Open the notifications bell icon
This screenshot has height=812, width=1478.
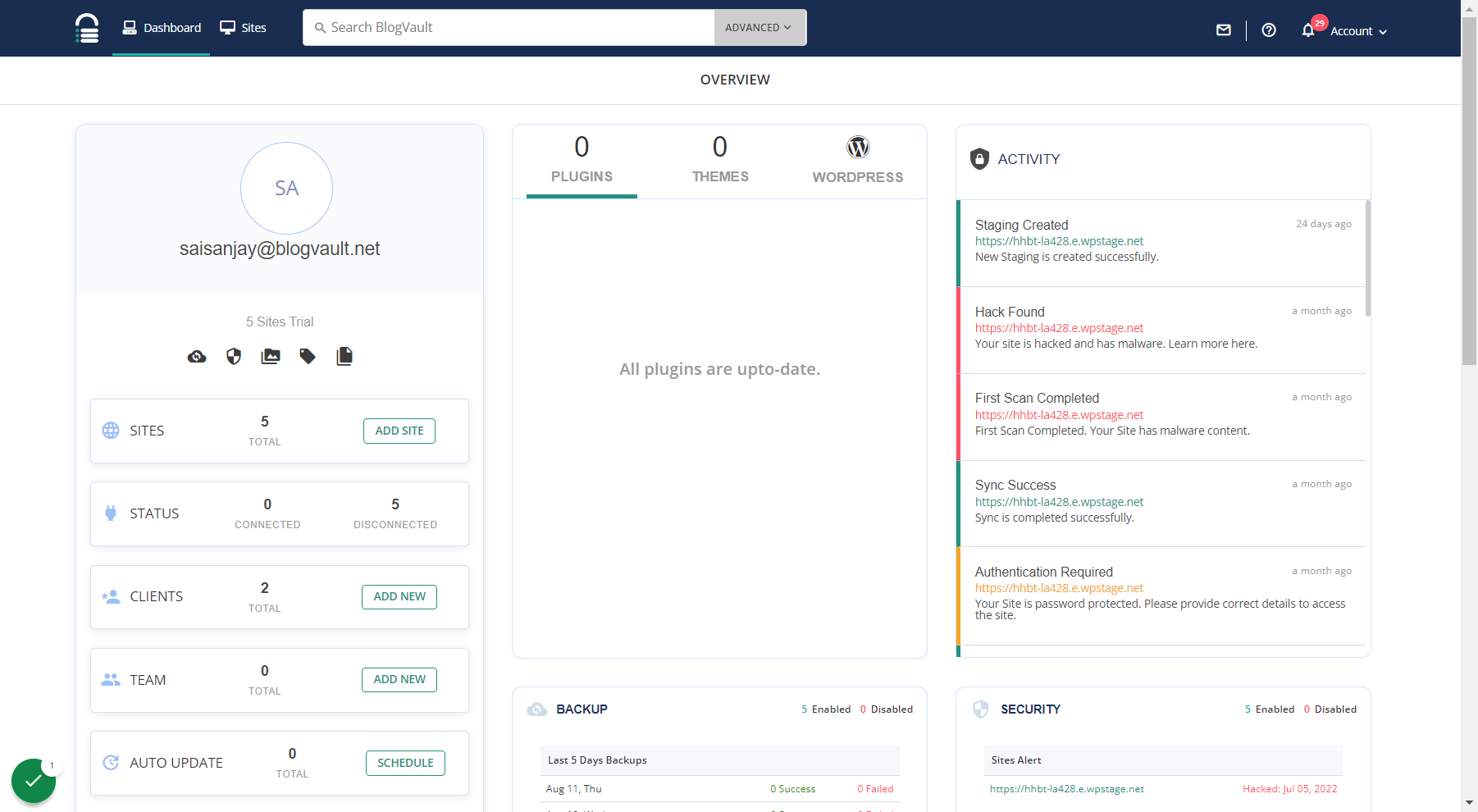(x=1308, y=30)
